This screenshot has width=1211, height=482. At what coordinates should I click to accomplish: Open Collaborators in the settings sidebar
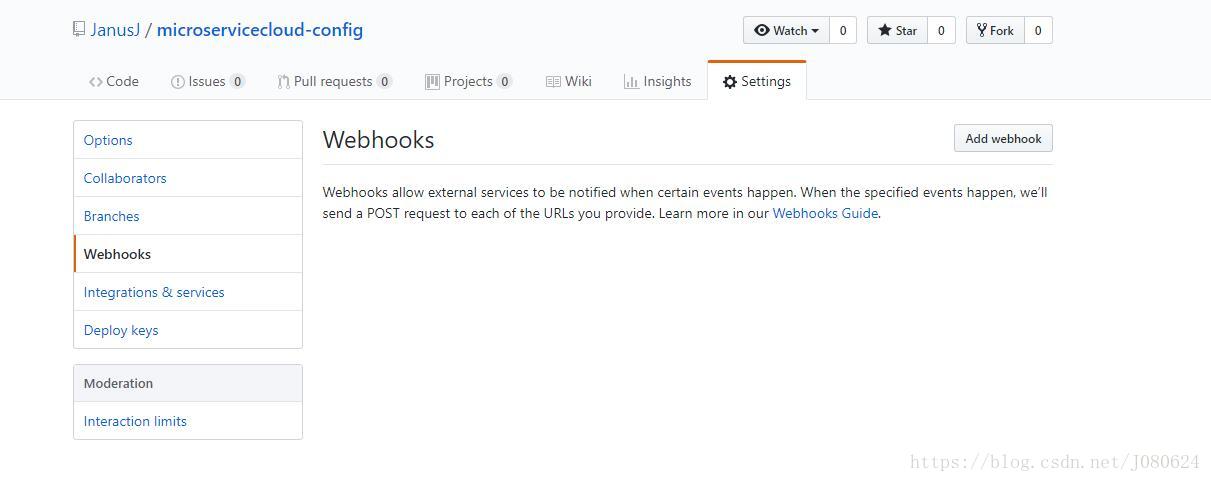tap(188, 178)
